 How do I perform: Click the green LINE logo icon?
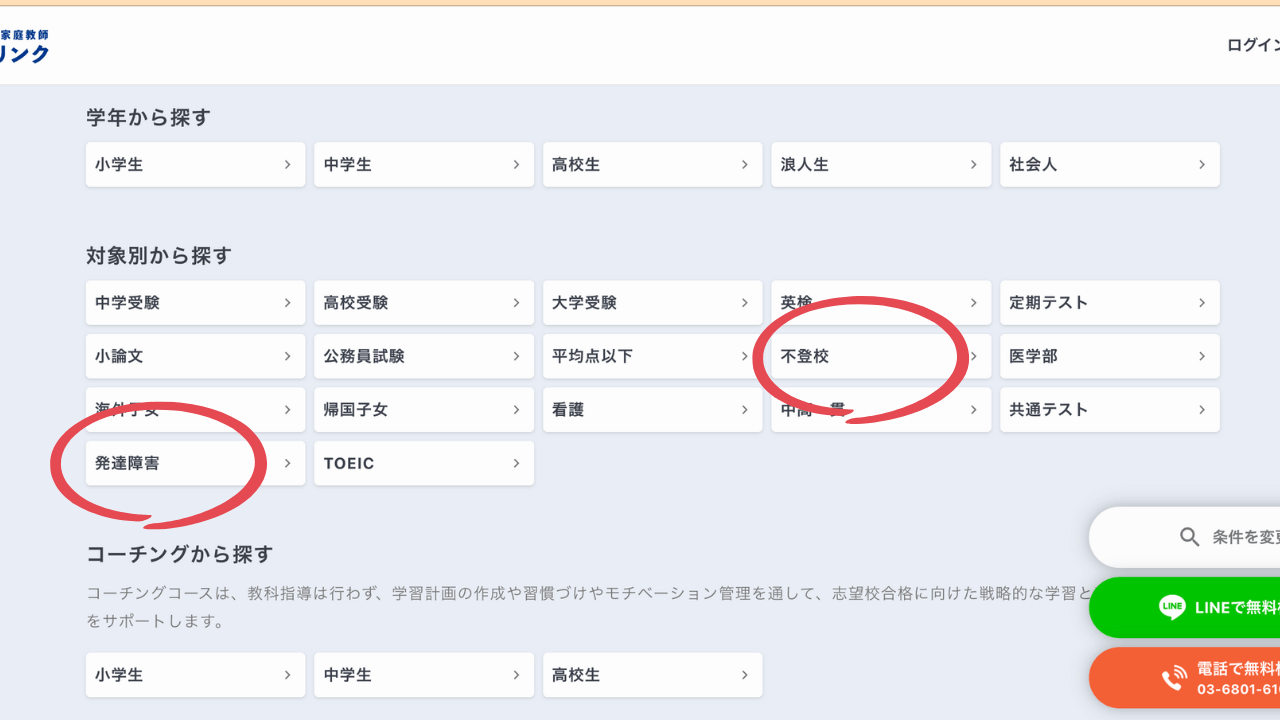[x=1172, y=607]
